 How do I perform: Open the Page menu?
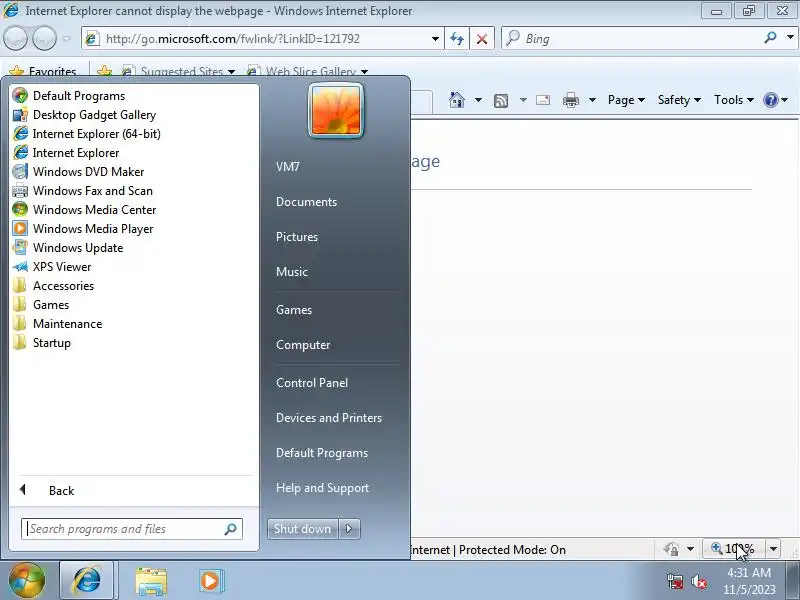(x=626, y=100)
